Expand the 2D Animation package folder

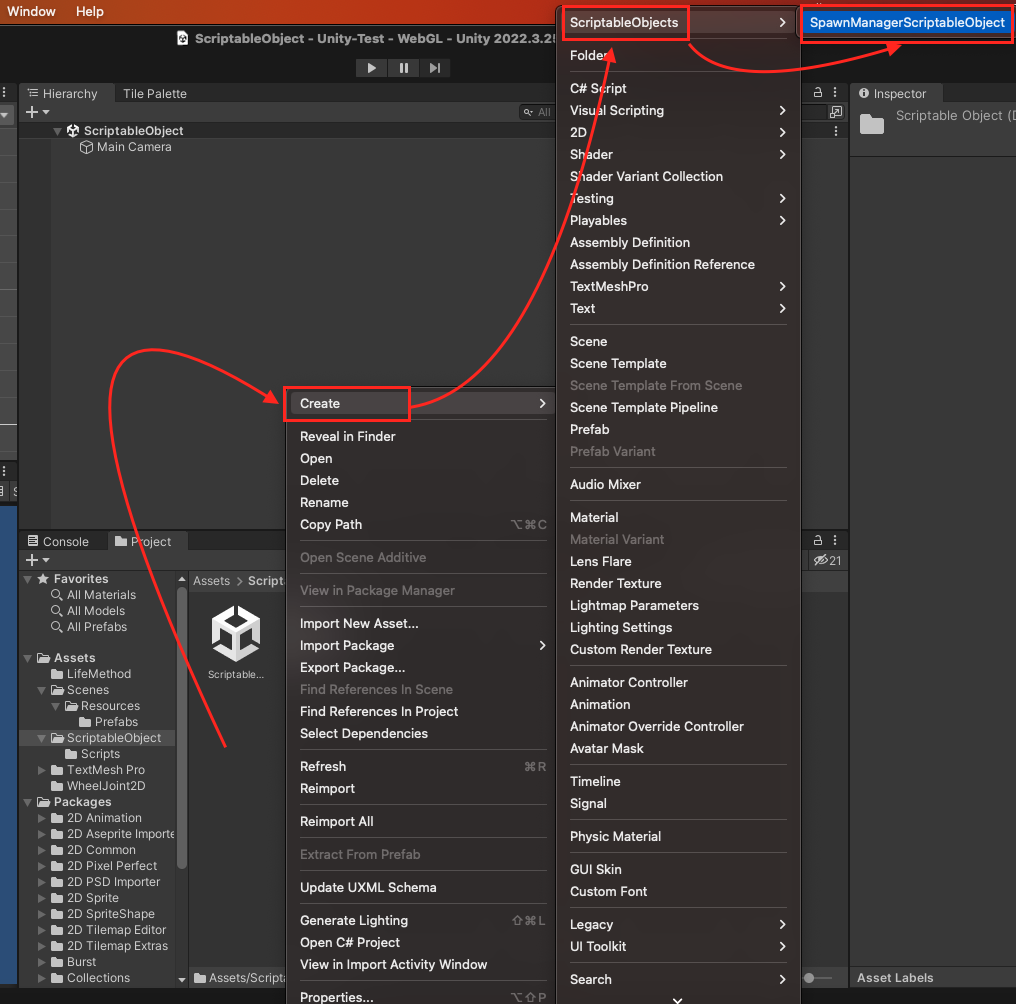point(41,818)
